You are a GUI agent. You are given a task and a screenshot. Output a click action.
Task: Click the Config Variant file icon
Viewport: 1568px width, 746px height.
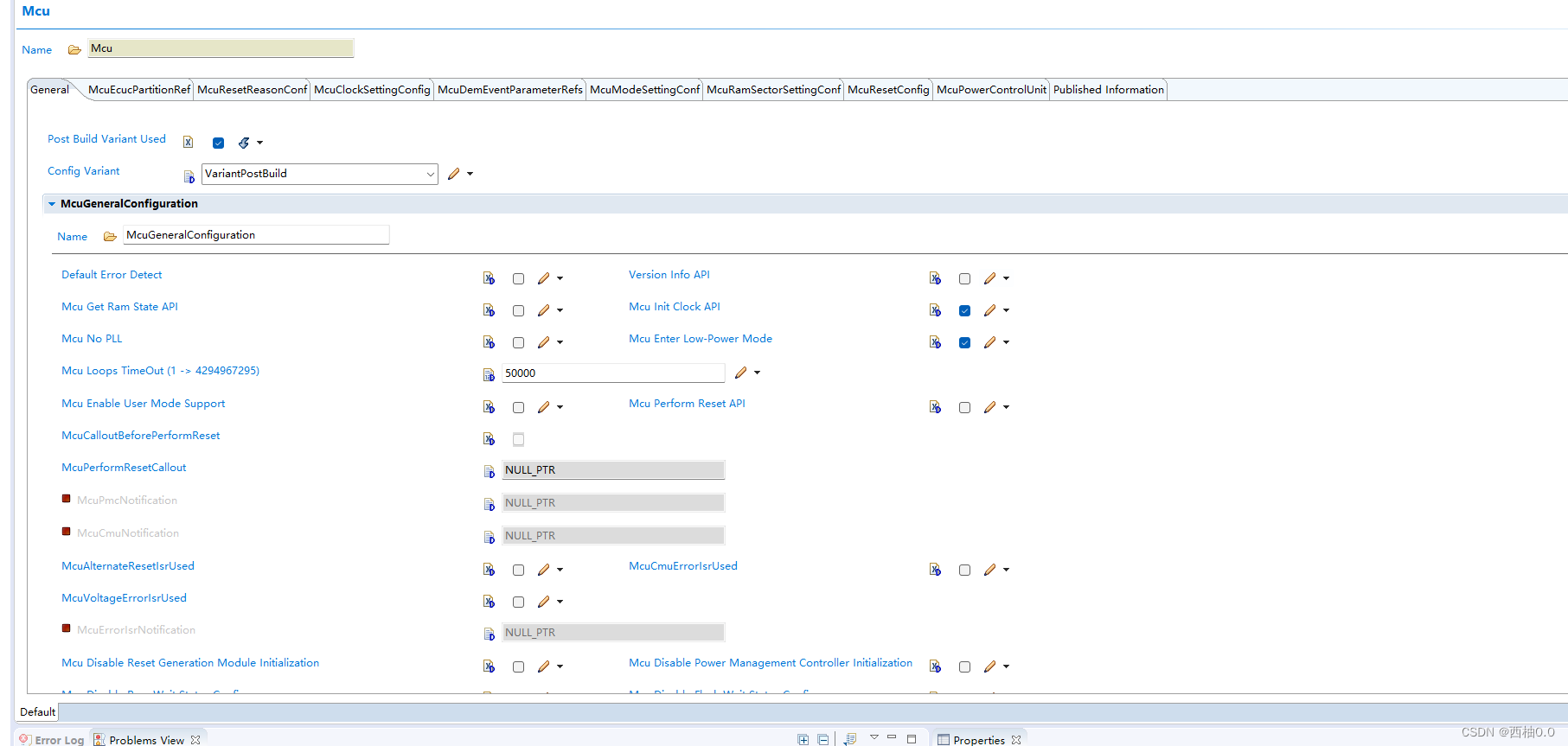pos(189,176)
